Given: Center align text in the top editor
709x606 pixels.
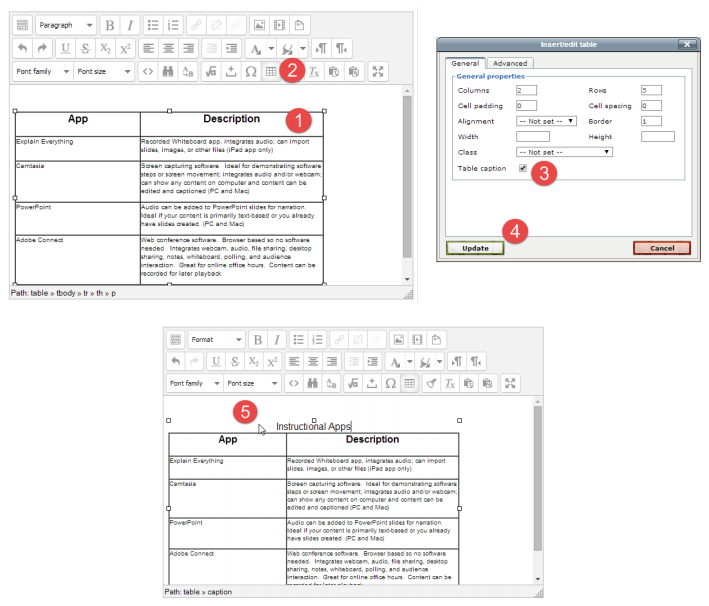Looking at the screenshot, I should pos(169,48).
